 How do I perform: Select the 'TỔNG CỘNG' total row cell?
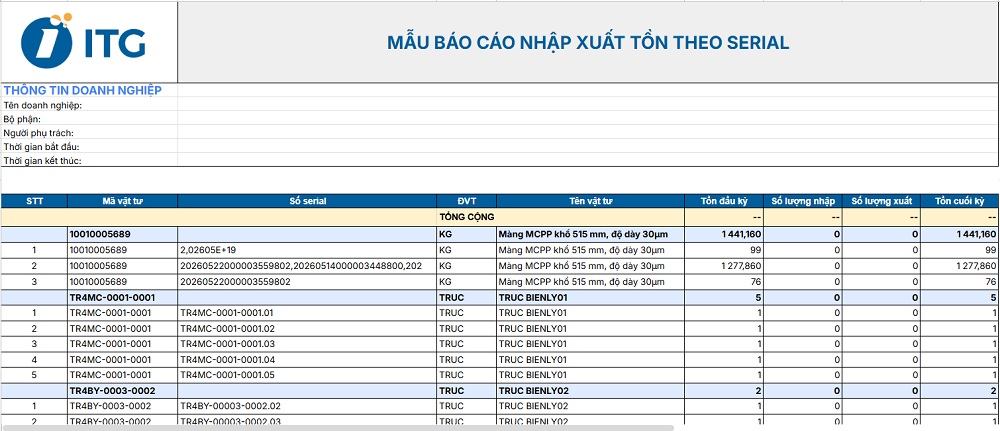click(466, 217)
